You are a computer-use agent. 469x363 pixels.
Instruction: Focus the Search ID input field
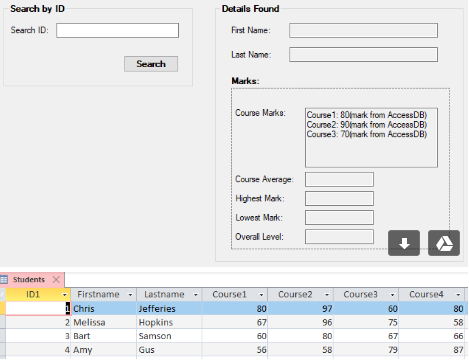(117, 30)
